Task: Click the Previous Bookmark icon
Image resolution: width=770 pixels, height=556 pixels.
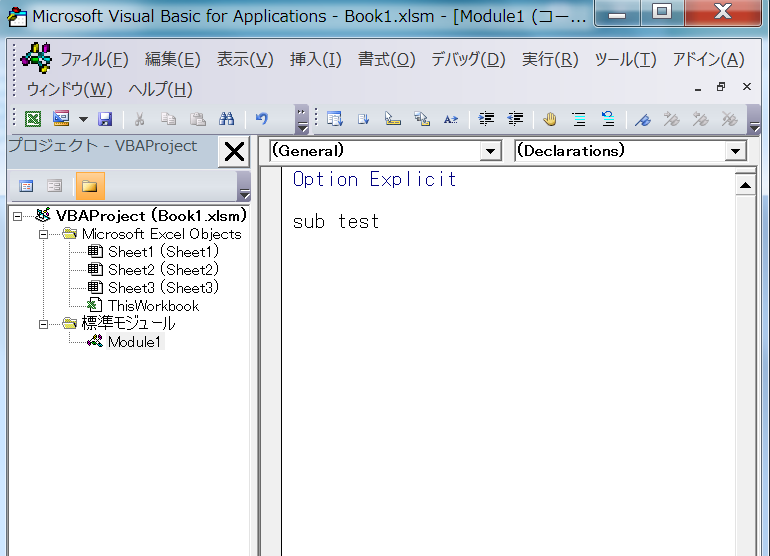Action: (700, 119)
